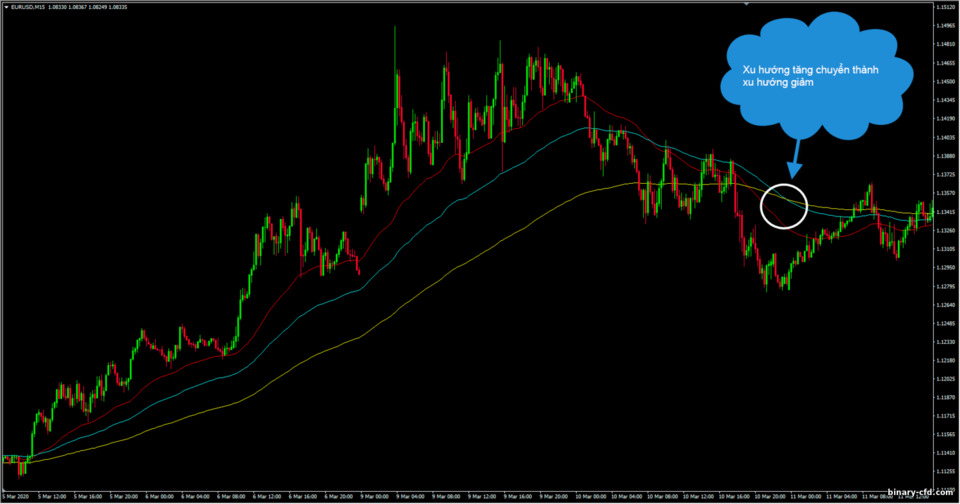Open the binary-cfd.com watermark link
The image size is (960, 504).
(x=920, y=492)
